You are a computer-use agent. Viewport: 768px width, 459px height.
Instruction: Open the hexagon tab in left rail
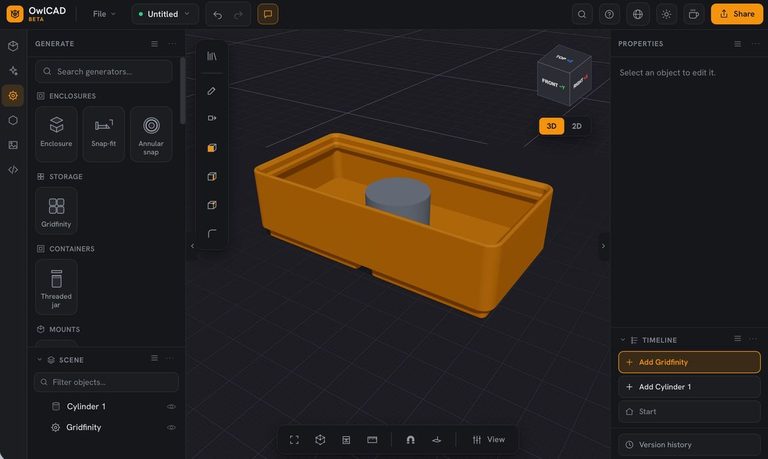tap(13, 120)
